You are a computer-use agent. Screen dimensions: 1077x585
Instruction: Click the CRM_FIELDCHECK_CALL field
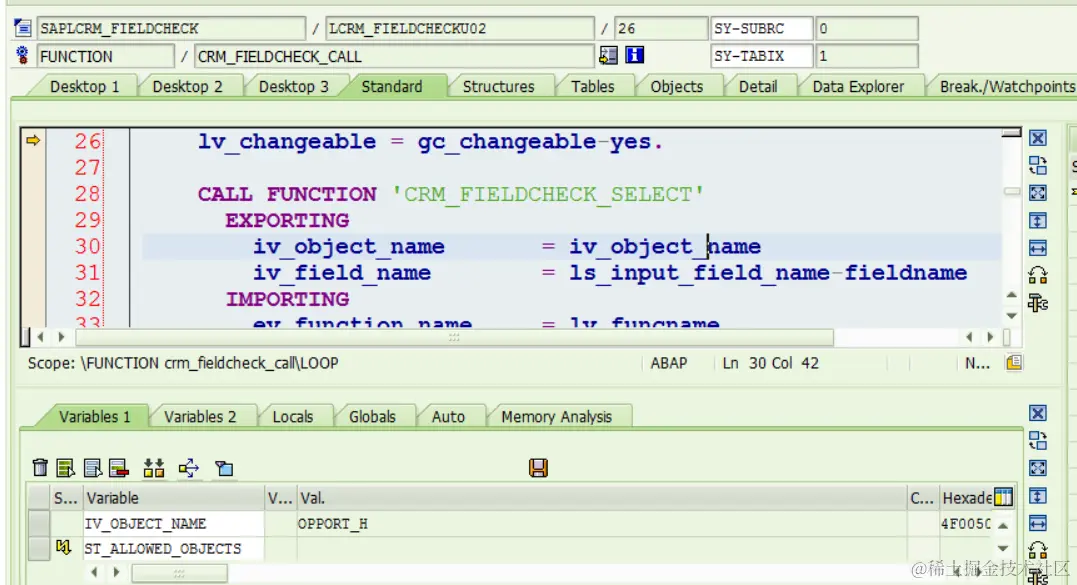click(394, 56)
